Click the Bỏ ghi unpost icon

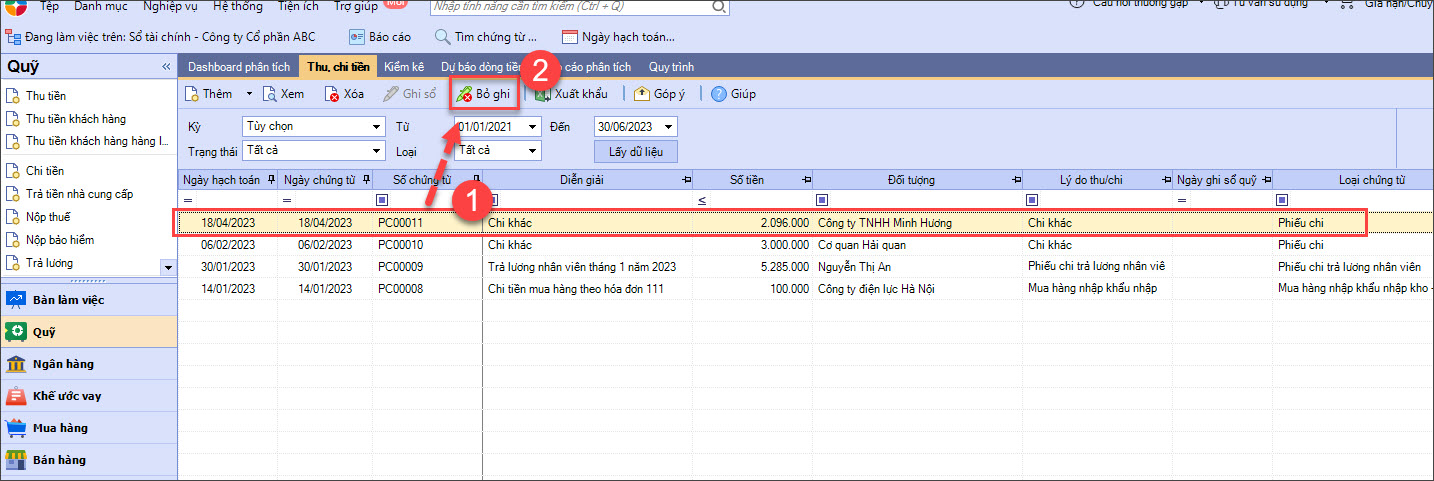click(464, 94)
